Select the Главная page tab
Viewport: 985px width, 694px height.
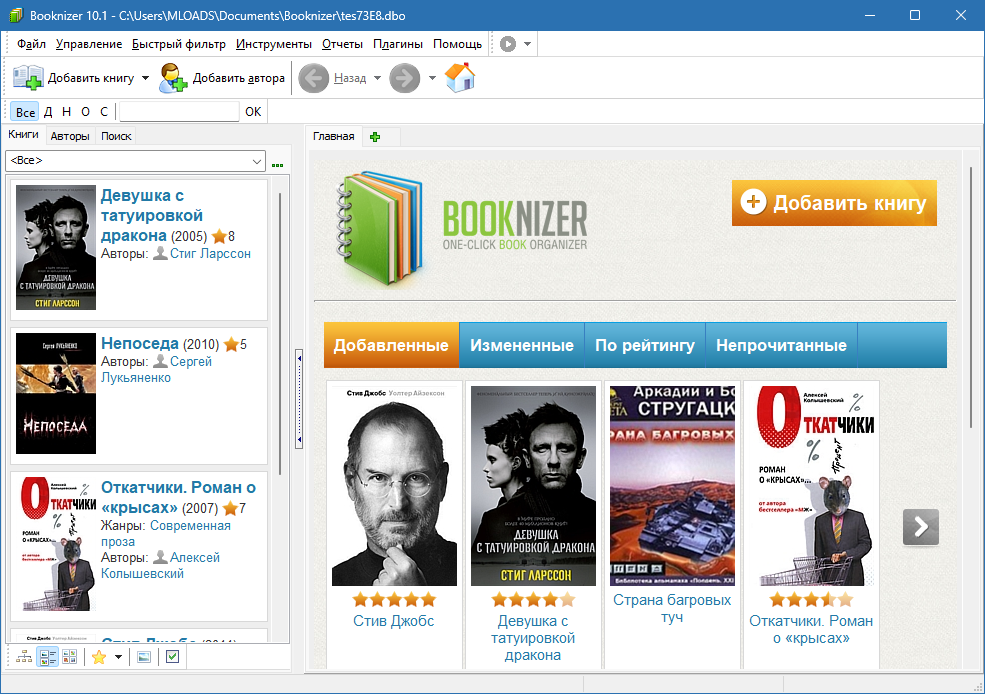[x=334, y=136]
